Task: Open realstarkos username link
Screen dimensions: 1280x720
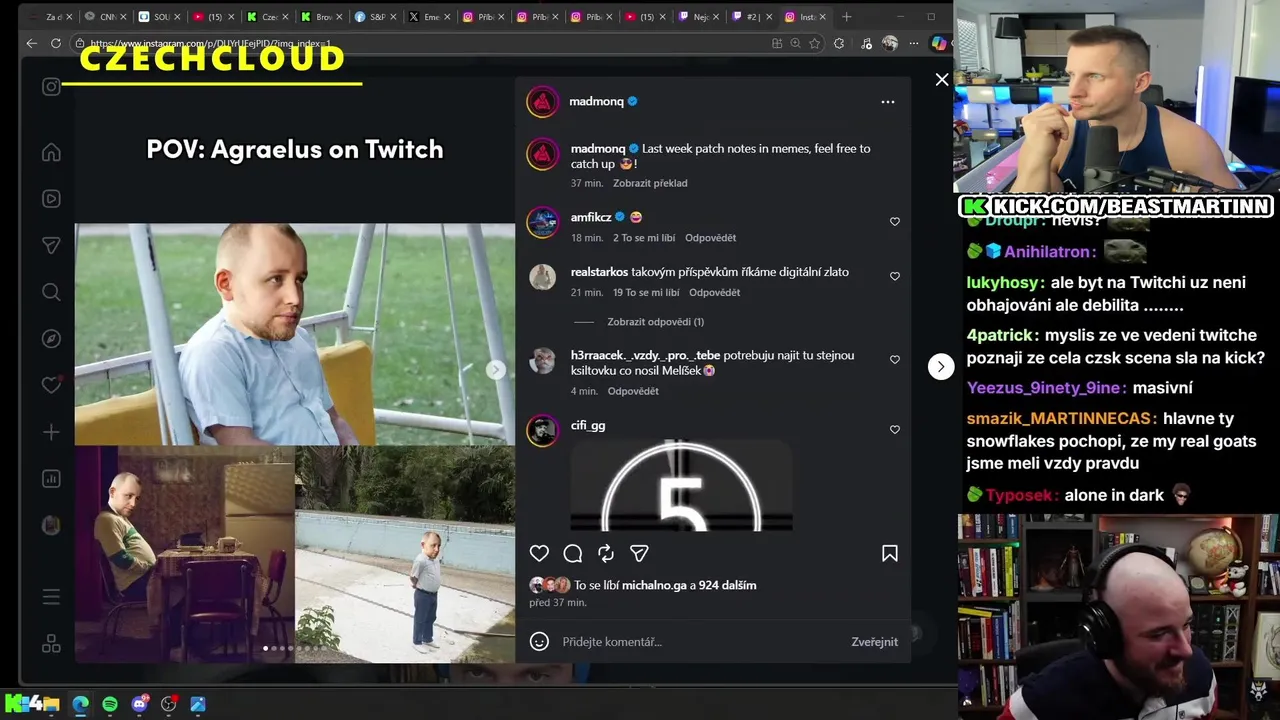Action: [x=599, y=272]
